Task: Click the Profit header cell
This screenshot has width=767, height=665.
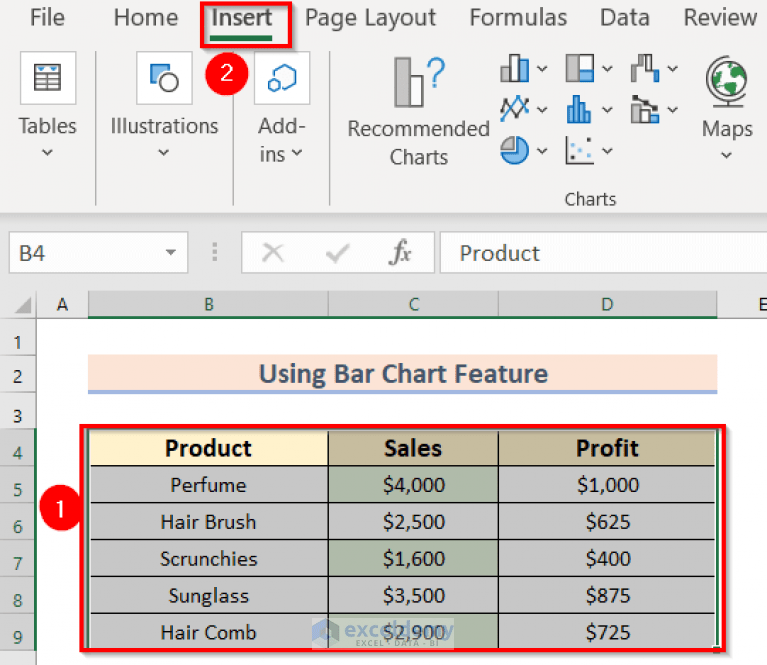Action: (607, 448)
